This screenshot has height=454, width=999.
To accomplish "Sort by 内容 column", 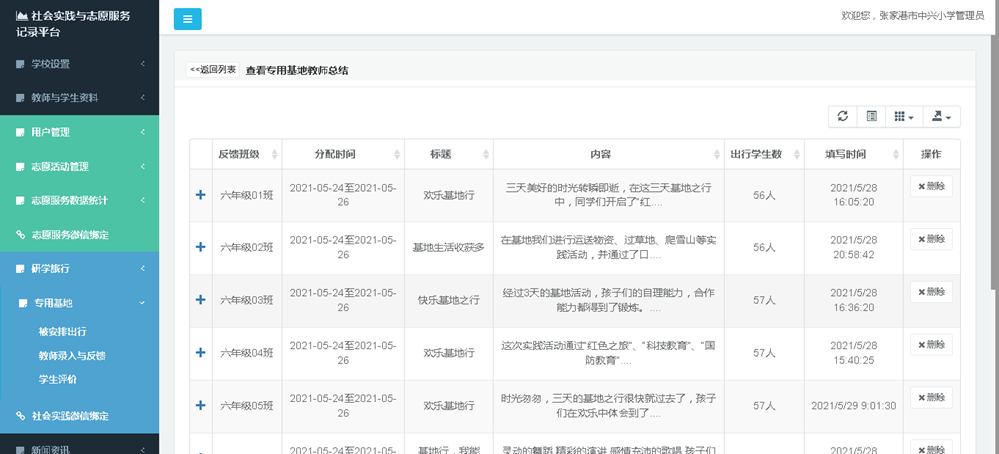I will point(608,154).
